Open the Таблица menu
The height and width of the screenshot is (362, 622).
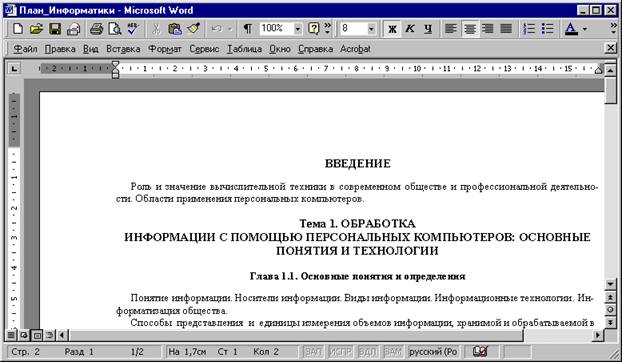[x=244, y=49]
